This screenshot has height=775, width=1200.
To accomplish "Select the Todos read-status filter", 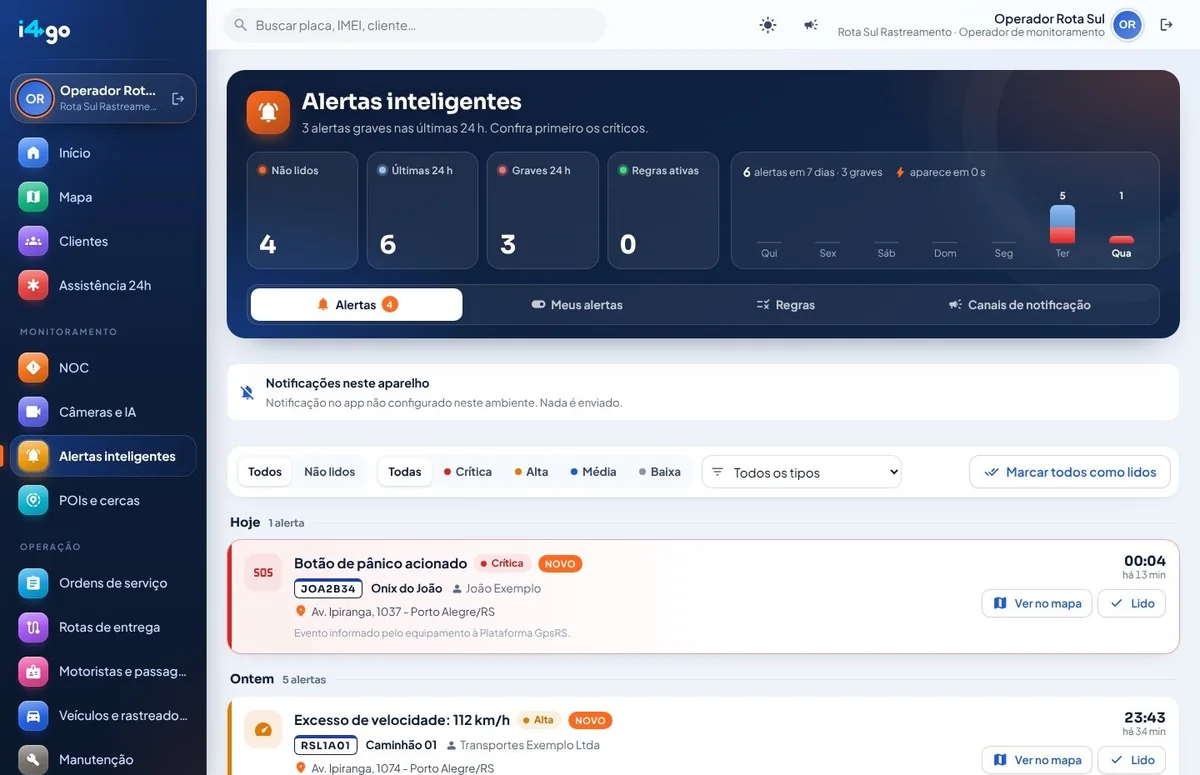I will (265, 472).
